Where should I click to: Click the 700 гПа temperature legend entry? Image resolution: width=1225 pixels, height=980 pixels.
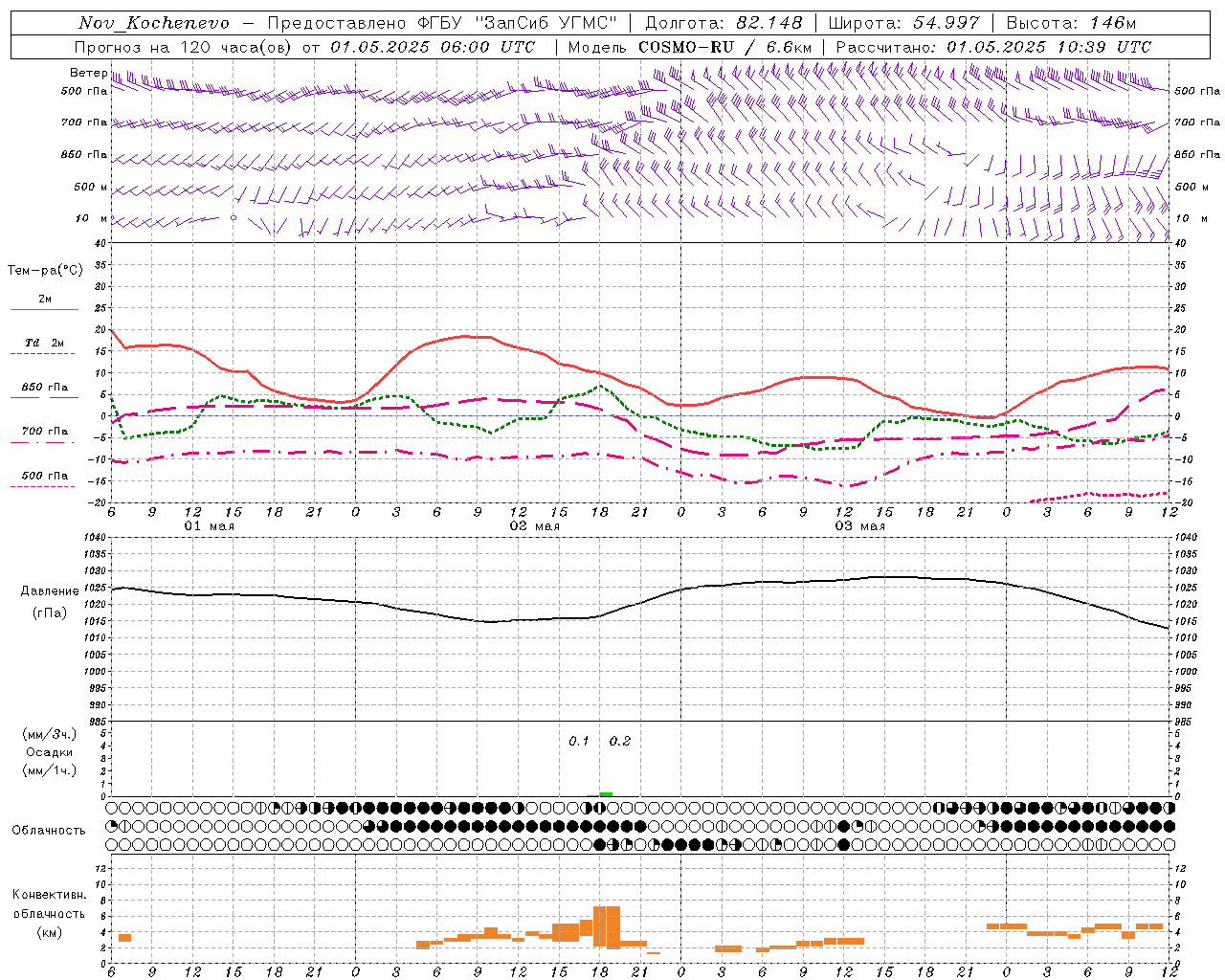[x=45, y=432]
